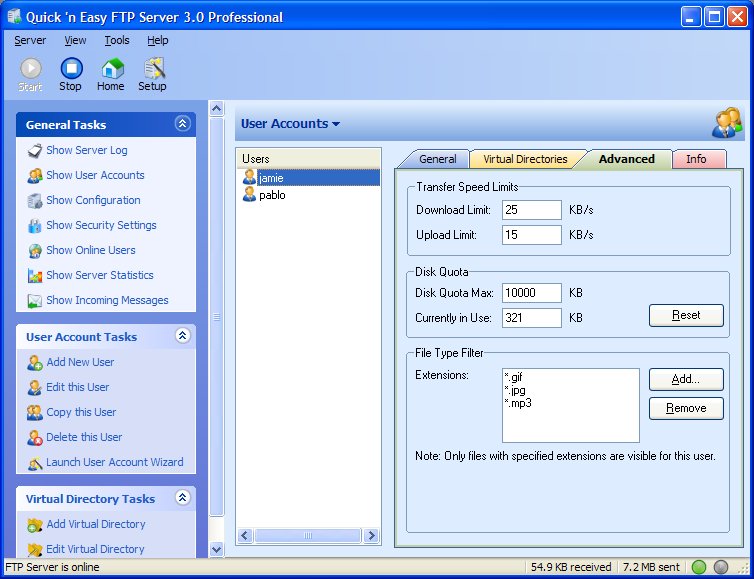Click the Reset disk quota button
This screenshot has width=754, height=579.
pos(686,315)
